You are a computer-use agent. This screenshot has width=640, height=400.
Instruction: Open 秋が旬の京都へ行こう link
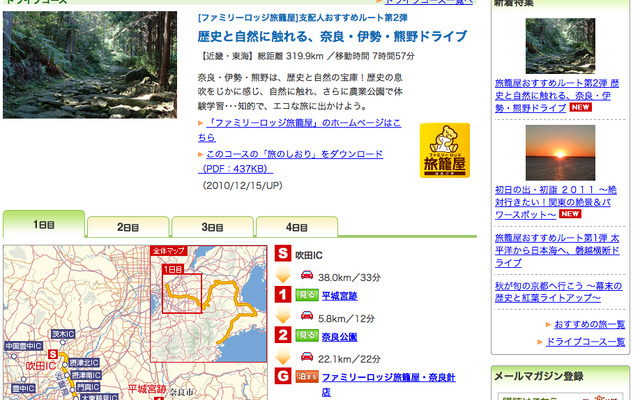[558, 292]
